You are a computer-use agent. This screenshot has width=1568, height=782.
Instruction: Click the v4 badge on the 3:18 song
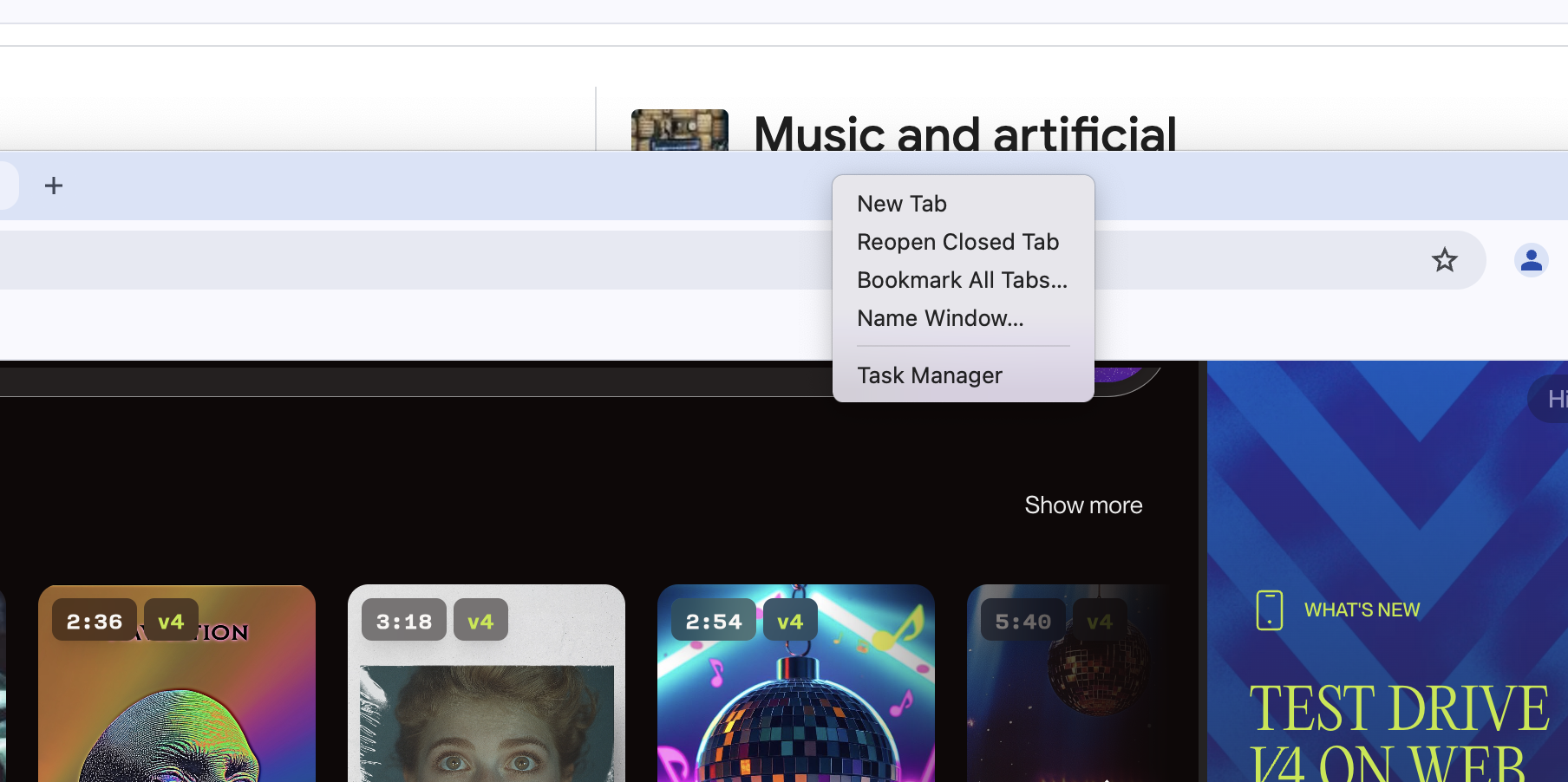[x=480, y=621]
